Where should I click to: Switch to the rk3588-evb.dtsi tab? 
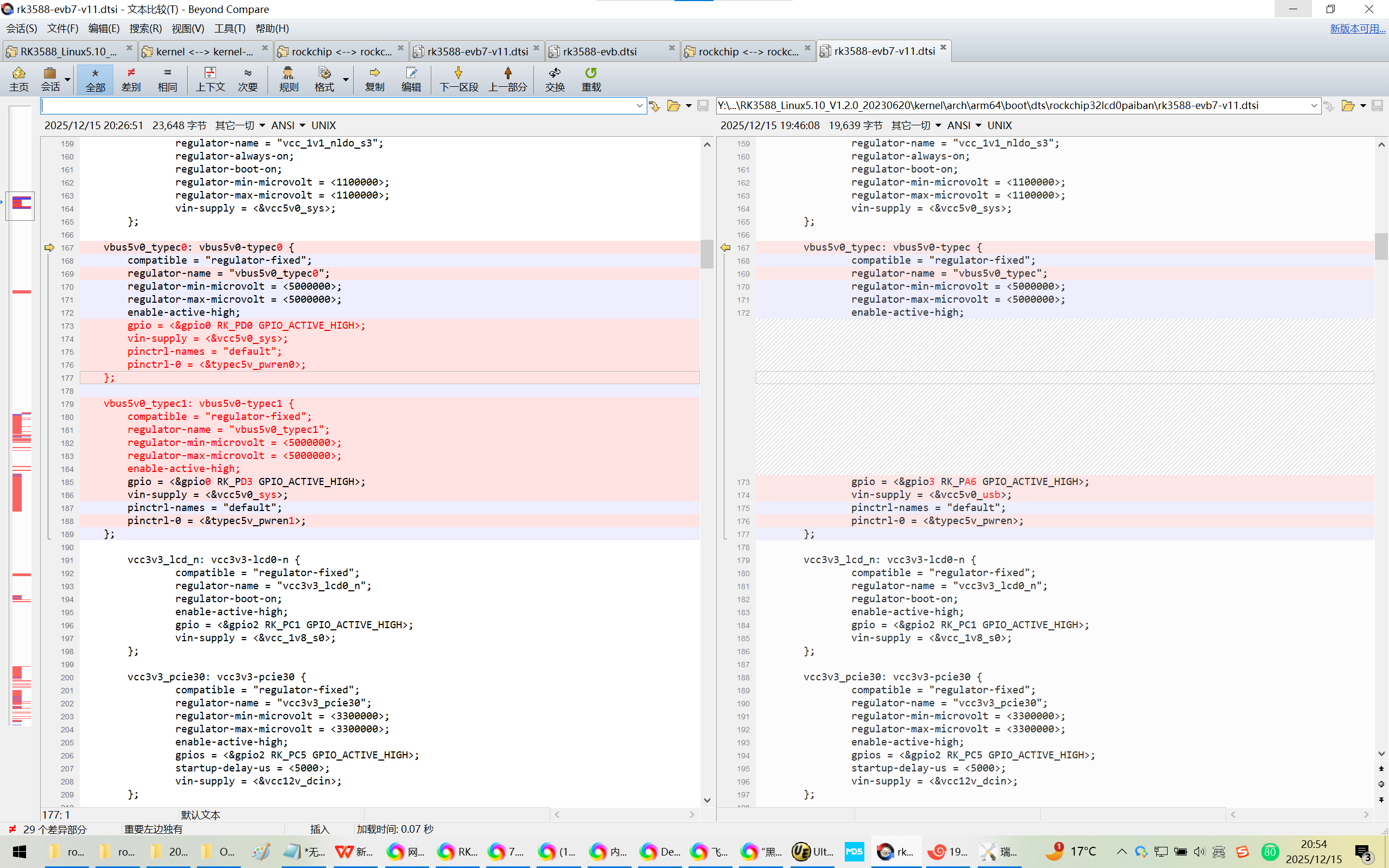(600, 51)
